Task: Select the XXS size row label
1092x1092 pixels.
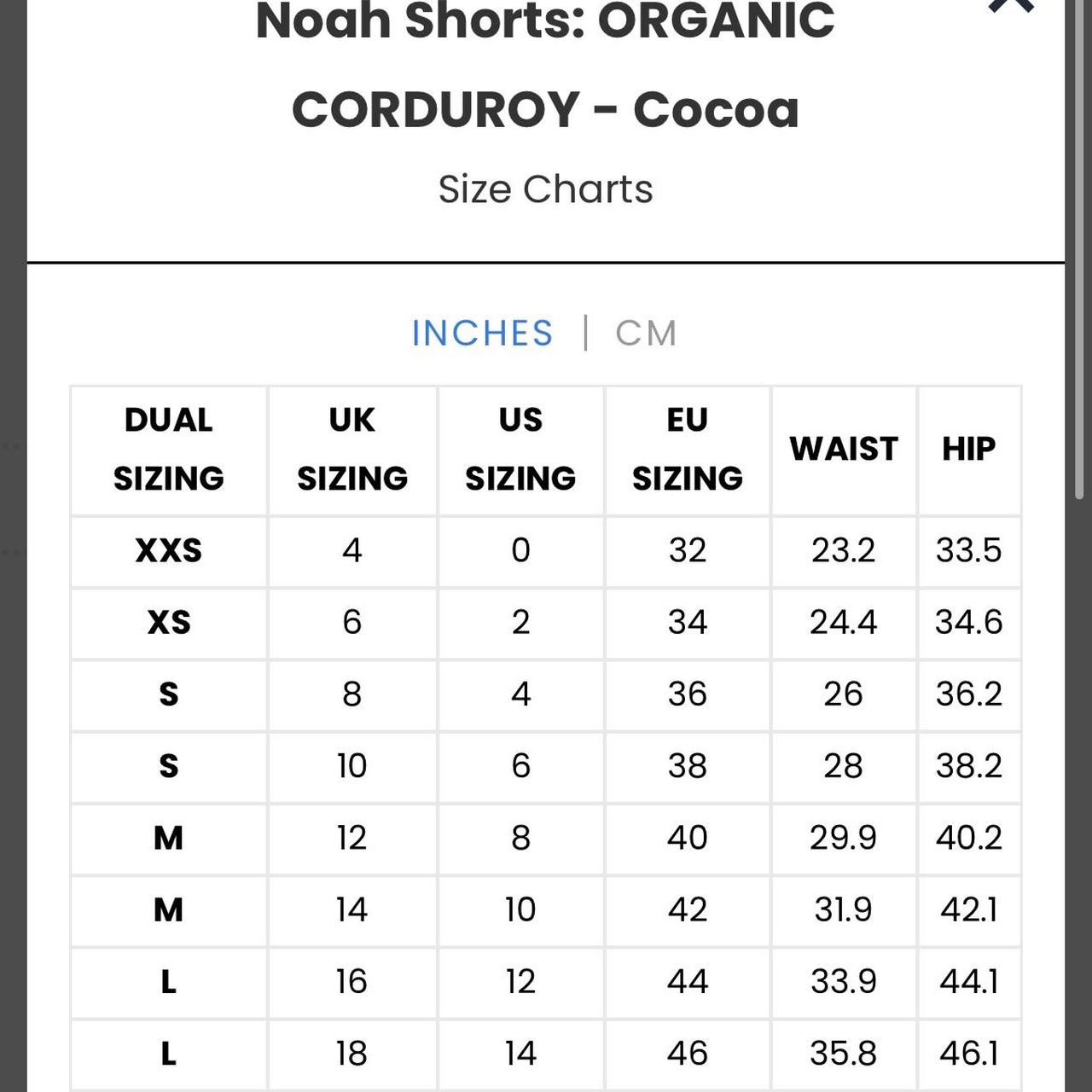Action: pos(169,550)
